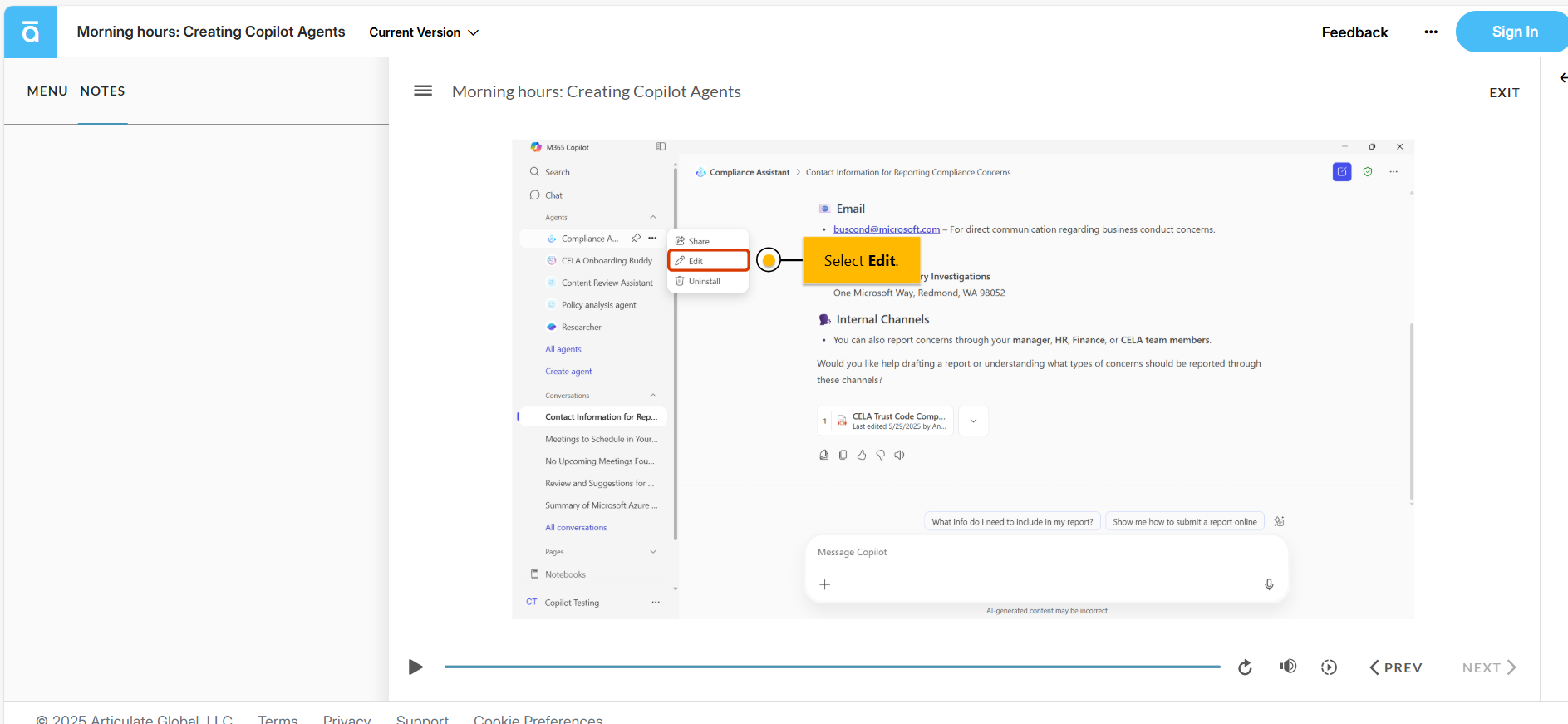Open the Content Review Assistant agent

click(599, 283)
